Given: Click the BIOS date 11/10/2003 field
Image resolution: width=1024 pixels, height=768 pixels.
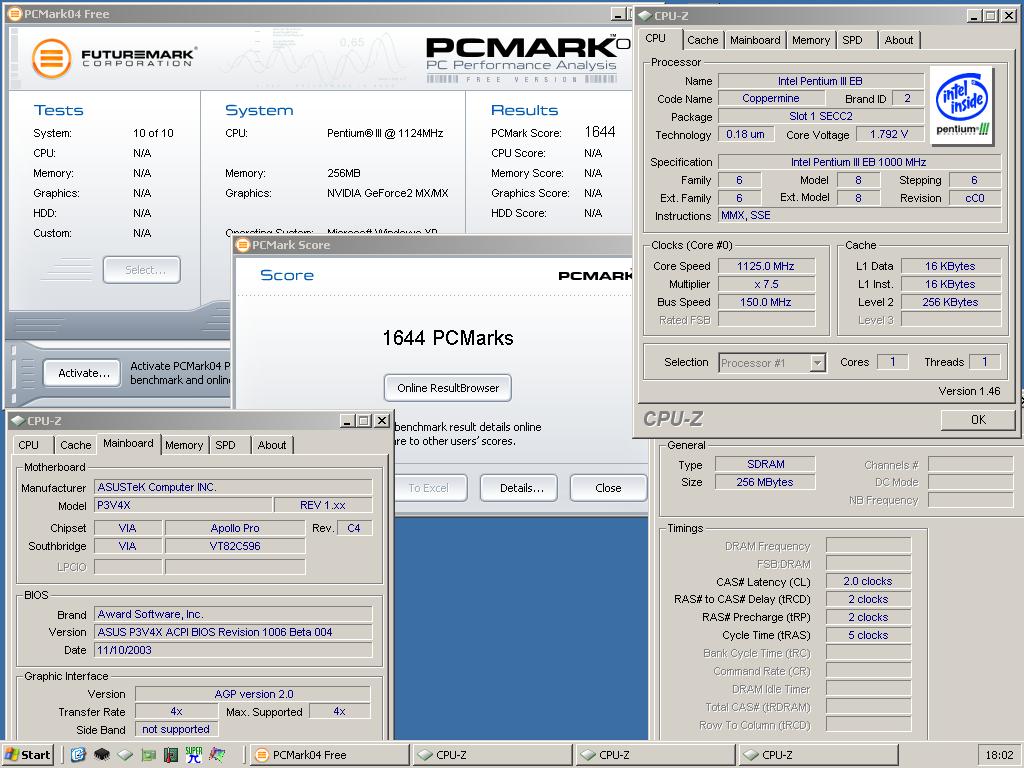Looking at the screenshot, I should pyautogui.click(x=233, y=650).
